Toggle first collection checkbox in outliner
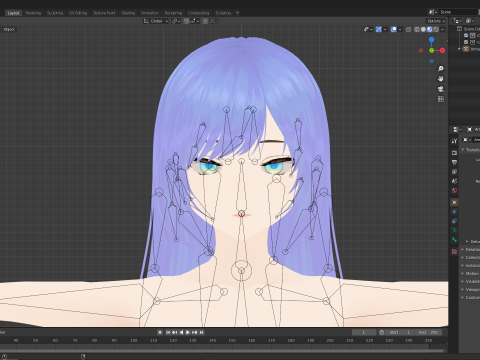This screenshot has height=360, width=480. 466,35
